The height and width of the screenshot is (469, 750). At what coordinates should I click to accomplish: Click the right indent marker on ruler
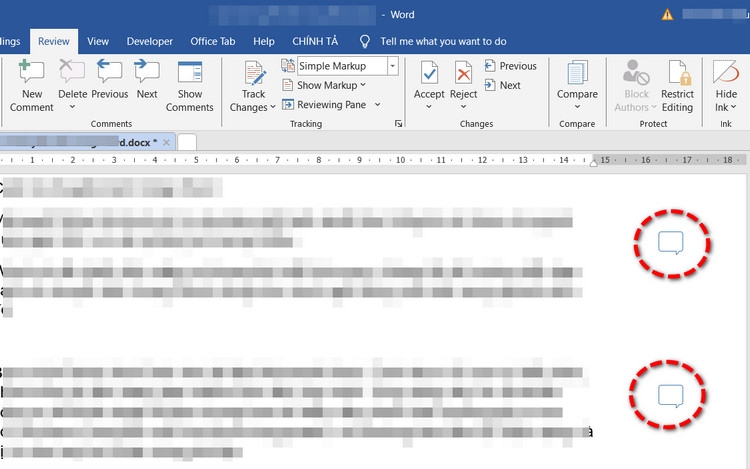click(x=594, y=163)
